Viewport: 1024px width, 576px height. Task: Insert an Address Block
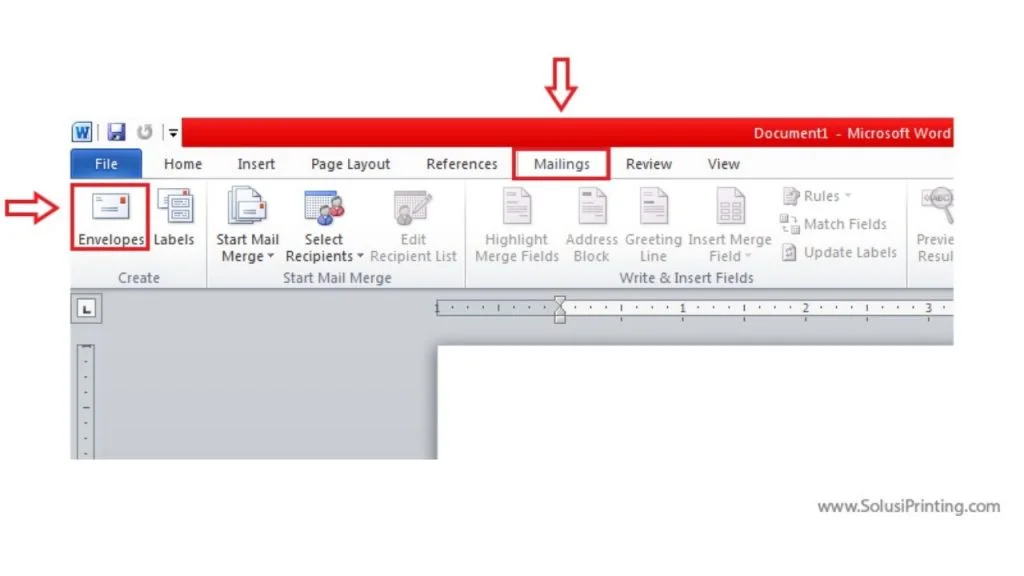tap(592, 227)
